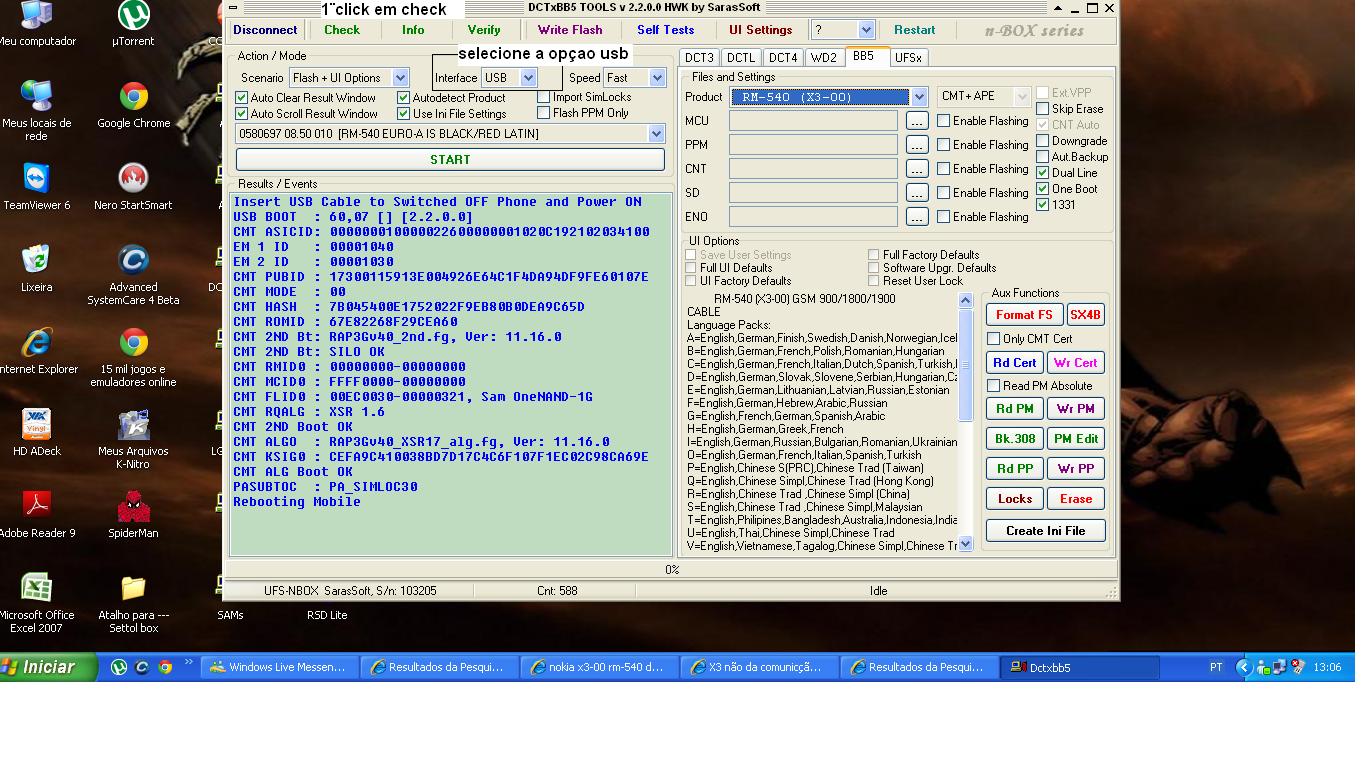
Task: Launch Nero StartSmart shortcut
Action: pyautogui.click(x=133, y=186)
